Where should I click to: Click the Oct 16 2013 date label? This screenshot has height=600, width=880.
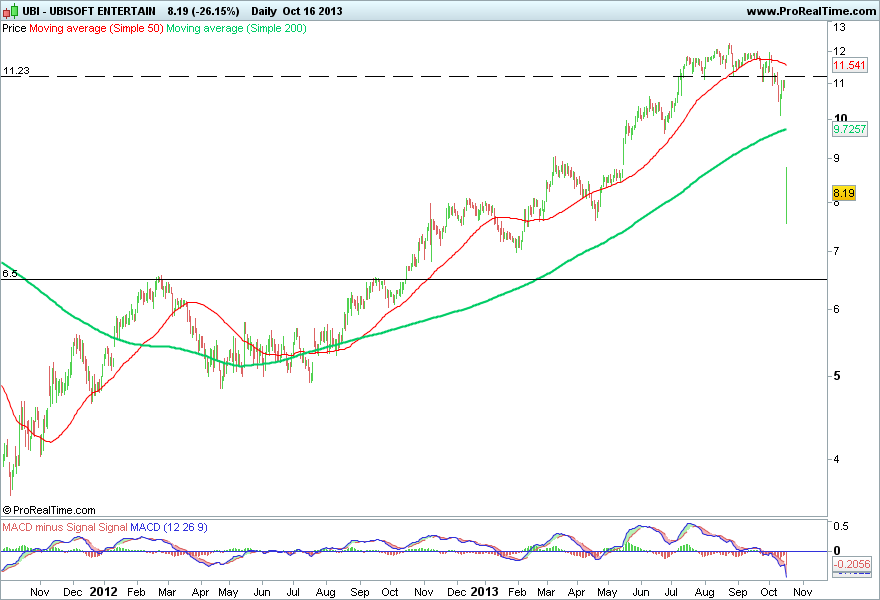pyautogui.click(x=312, y=11)
